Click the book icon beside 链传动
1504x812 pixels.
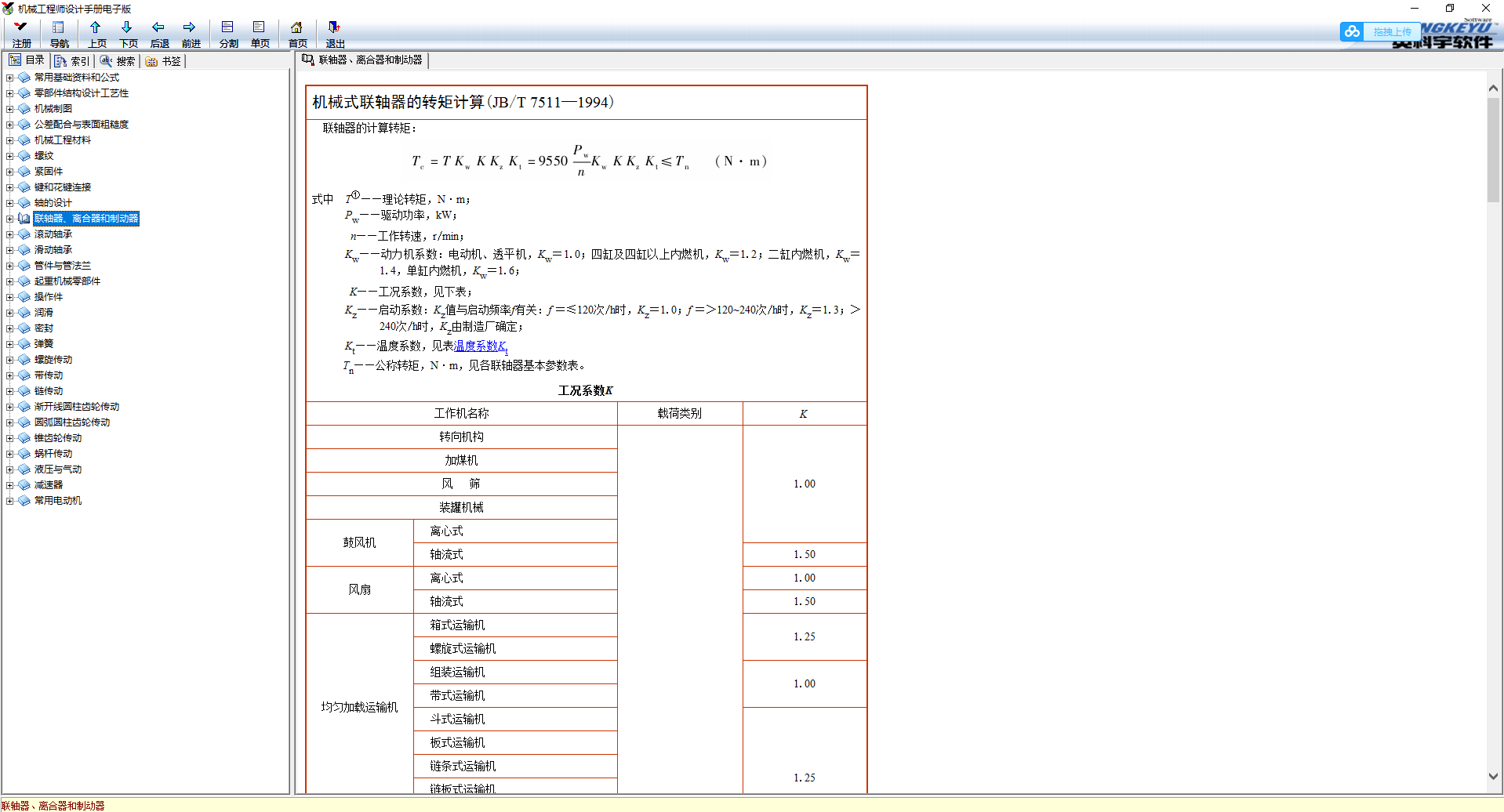[x=24, y=391]
